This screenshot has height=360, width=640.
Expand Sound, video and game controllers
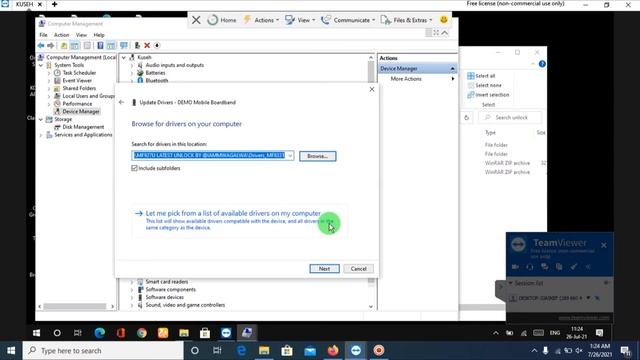(132, 305)
